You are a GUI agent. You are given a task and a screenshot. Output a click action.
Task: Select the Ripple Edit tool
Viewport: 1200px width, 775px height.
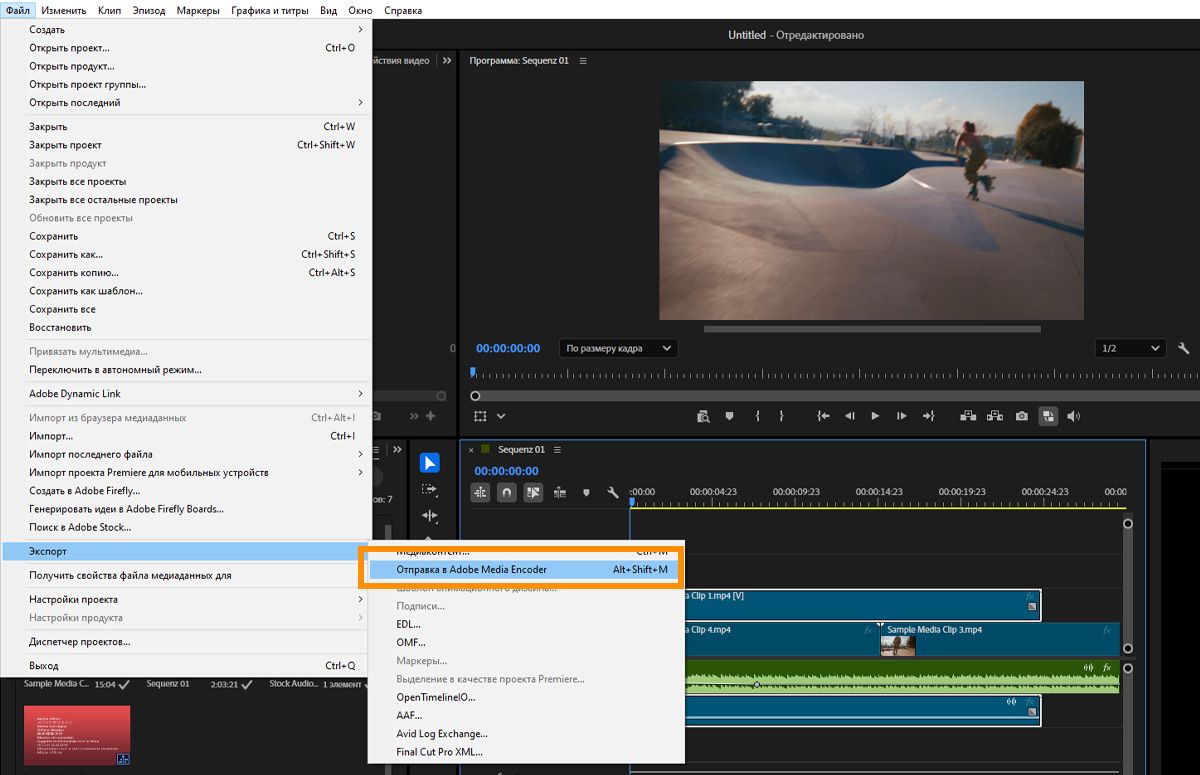[x=429, y=516]
